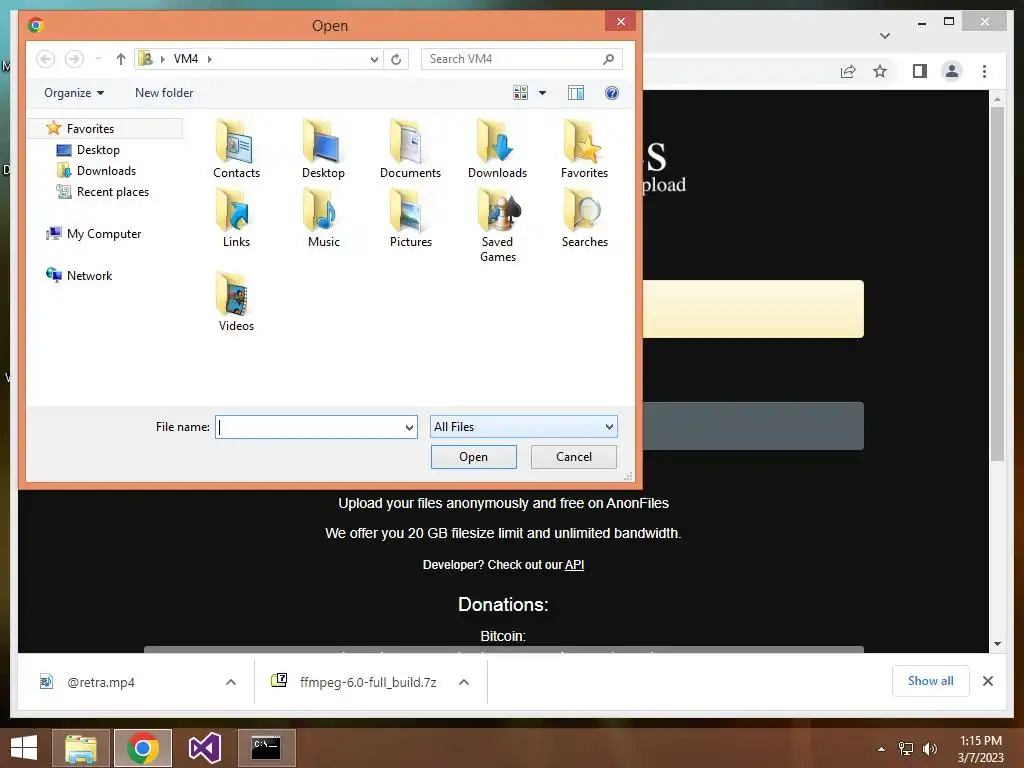The height and width of the screenshot is (768, 1024).
Task: Click the scrollbar down arrow
Action: pos(997,644)
